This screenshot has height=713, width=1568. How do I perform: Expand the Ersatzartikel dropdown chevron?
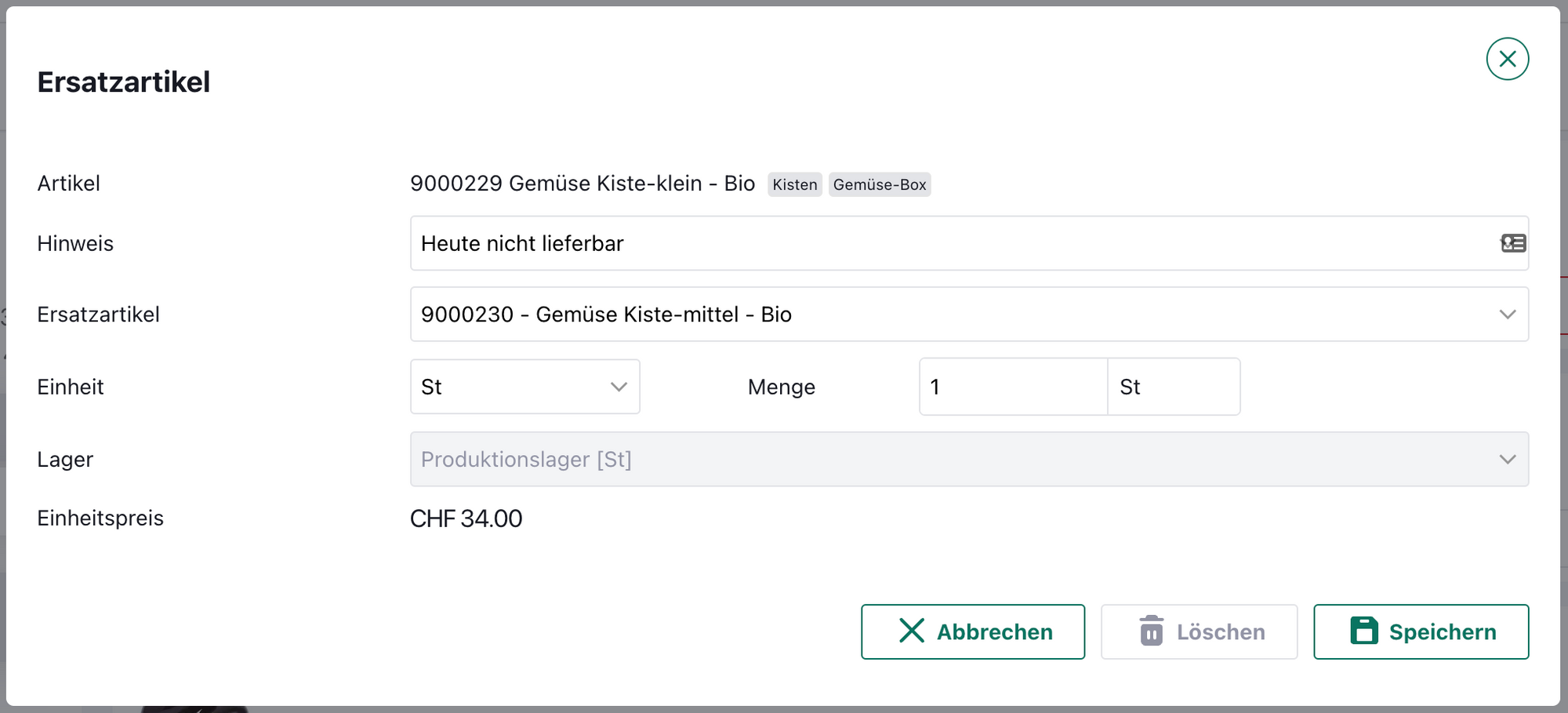point(1507,315)
